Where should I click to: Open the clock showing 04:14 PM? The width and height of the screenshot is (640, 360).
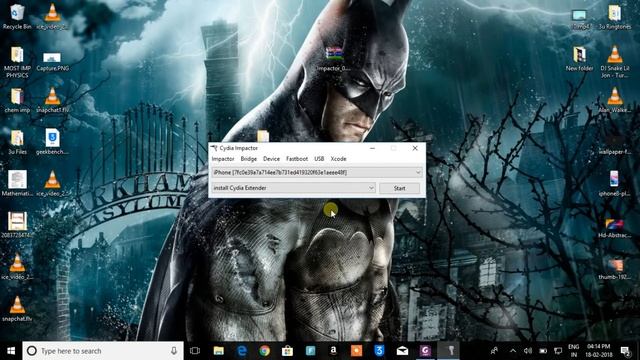[598, 351]
